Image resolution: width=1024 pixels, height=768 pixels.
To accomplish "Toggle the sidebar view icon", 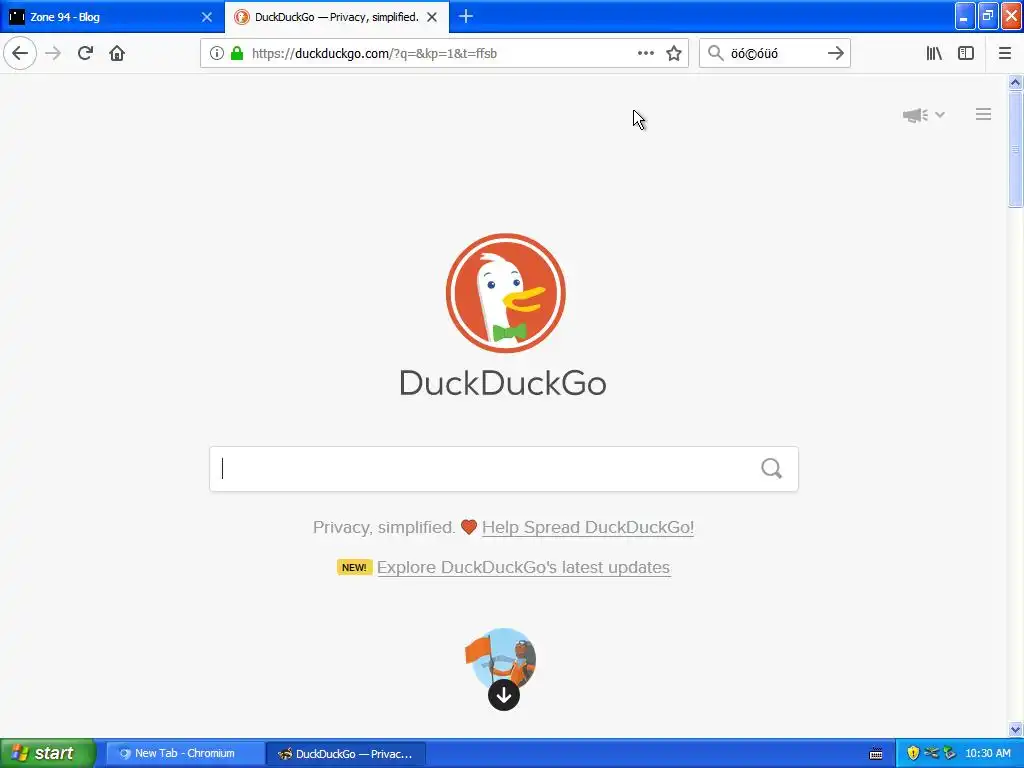I will [x=966, y=54].
